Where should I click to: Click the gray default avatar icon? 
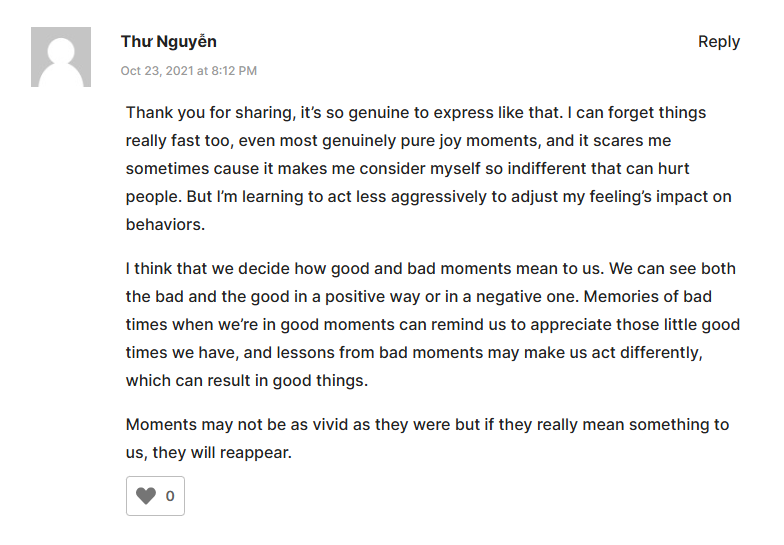tap(61, 58)
